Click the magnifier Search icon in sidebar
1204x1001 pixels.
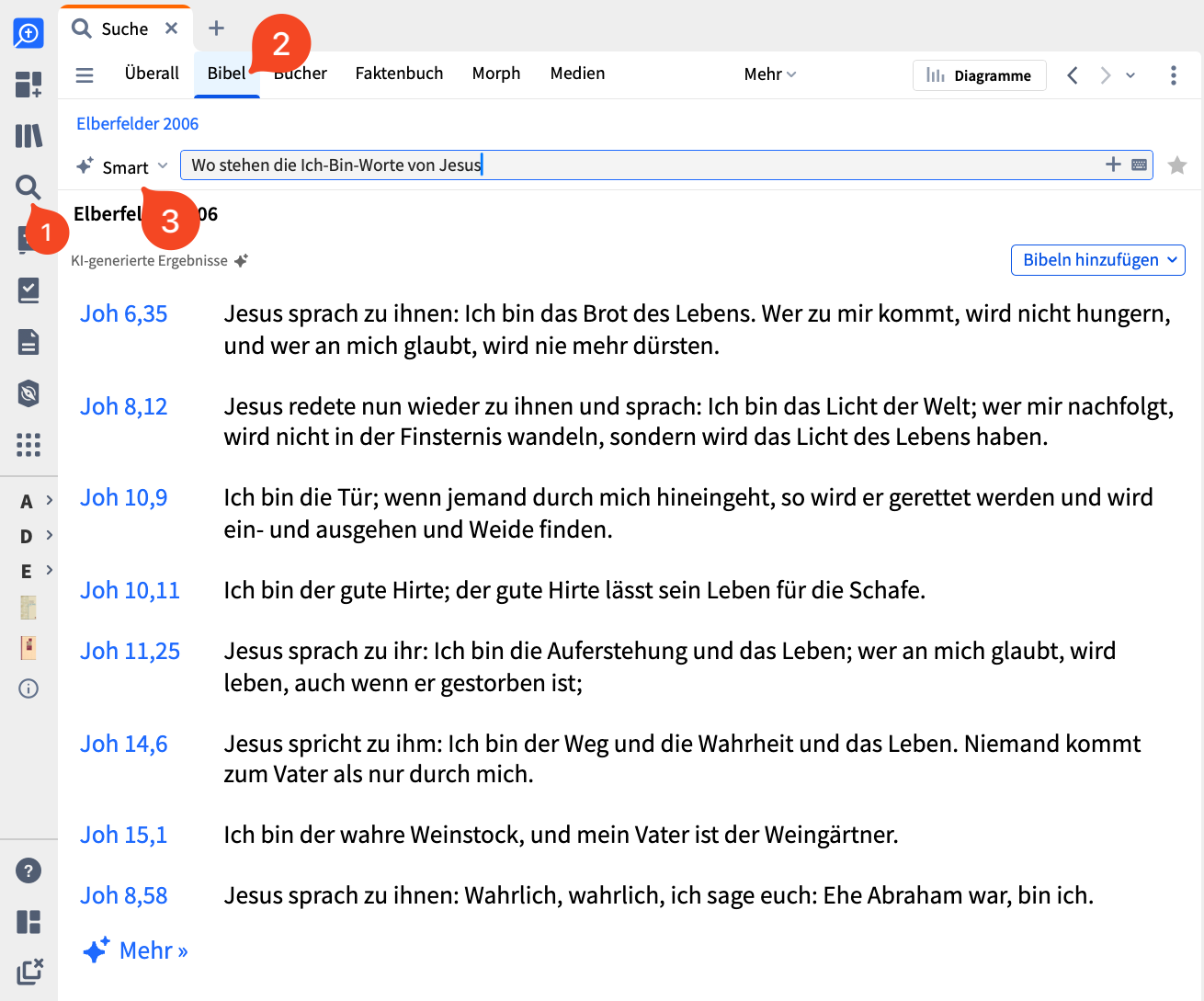pyautogui.click(x=28, y=188)
